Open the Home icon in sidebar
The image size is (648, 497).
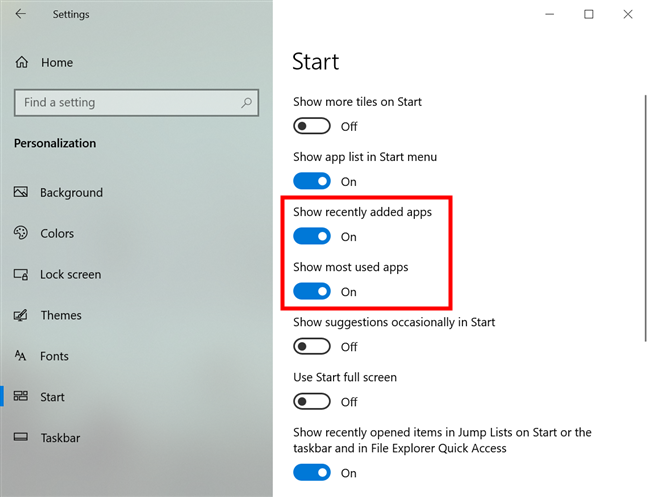21,62
